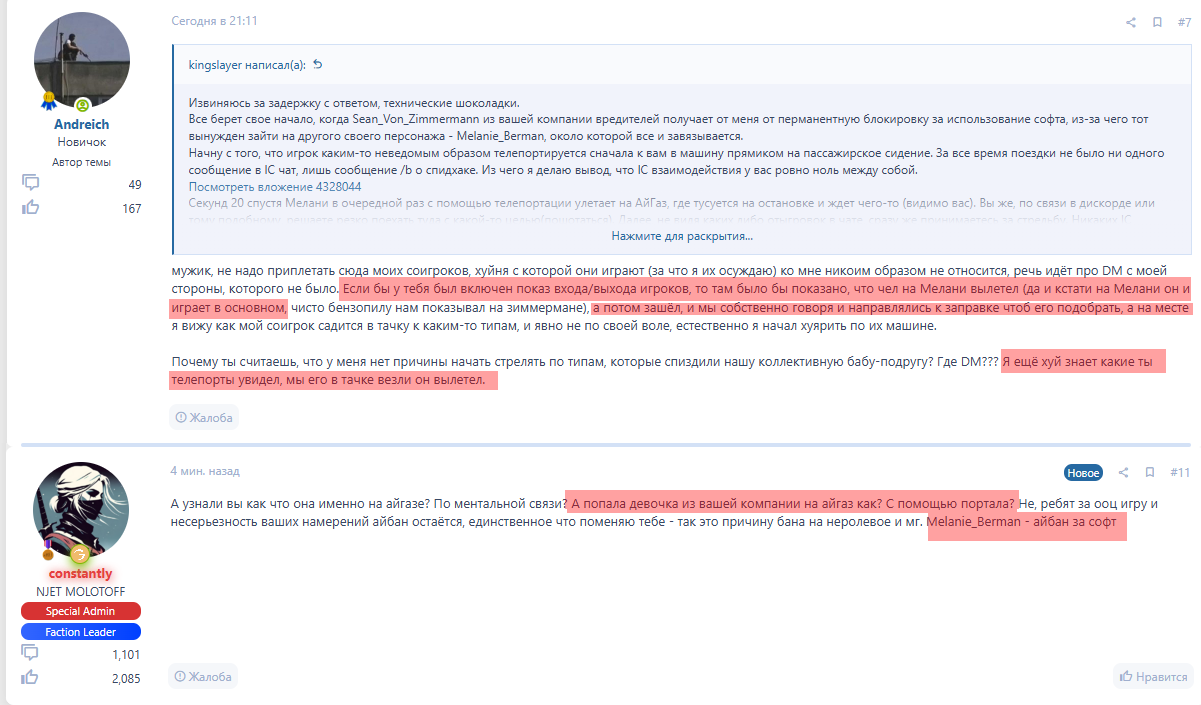Report constantly's post with Жалоба button

(x=204, y=677)
